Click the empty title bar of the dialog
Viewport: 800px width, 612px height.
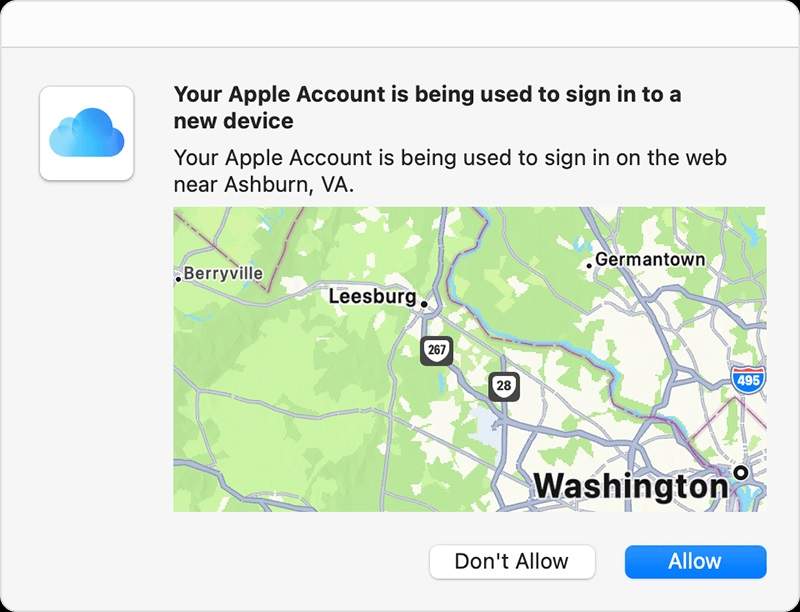coord(400,24)
